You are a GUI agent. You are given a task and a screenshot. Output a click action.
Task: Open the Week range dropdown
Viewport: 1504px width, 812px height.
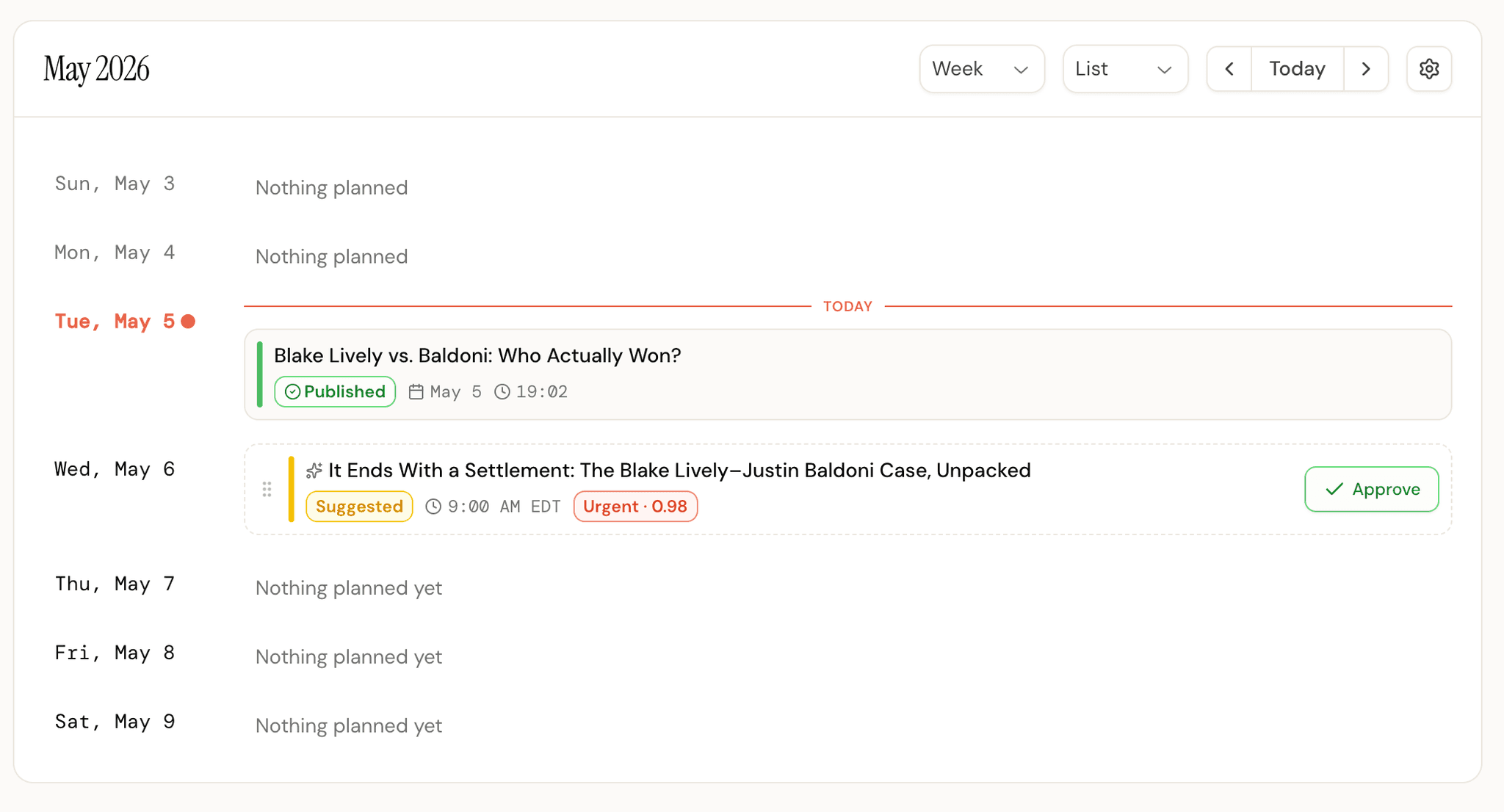tap(982, 69)
